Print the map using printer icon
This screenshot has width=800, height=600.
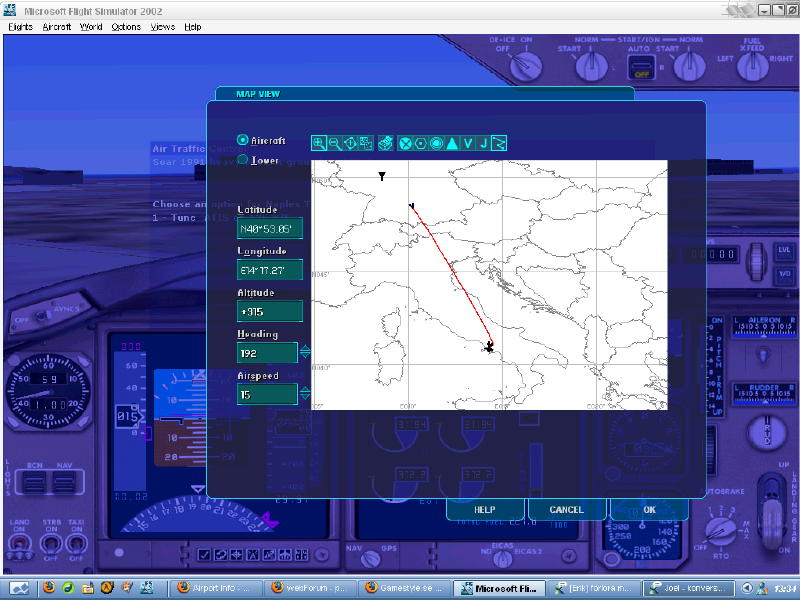(x=386, y=143)
